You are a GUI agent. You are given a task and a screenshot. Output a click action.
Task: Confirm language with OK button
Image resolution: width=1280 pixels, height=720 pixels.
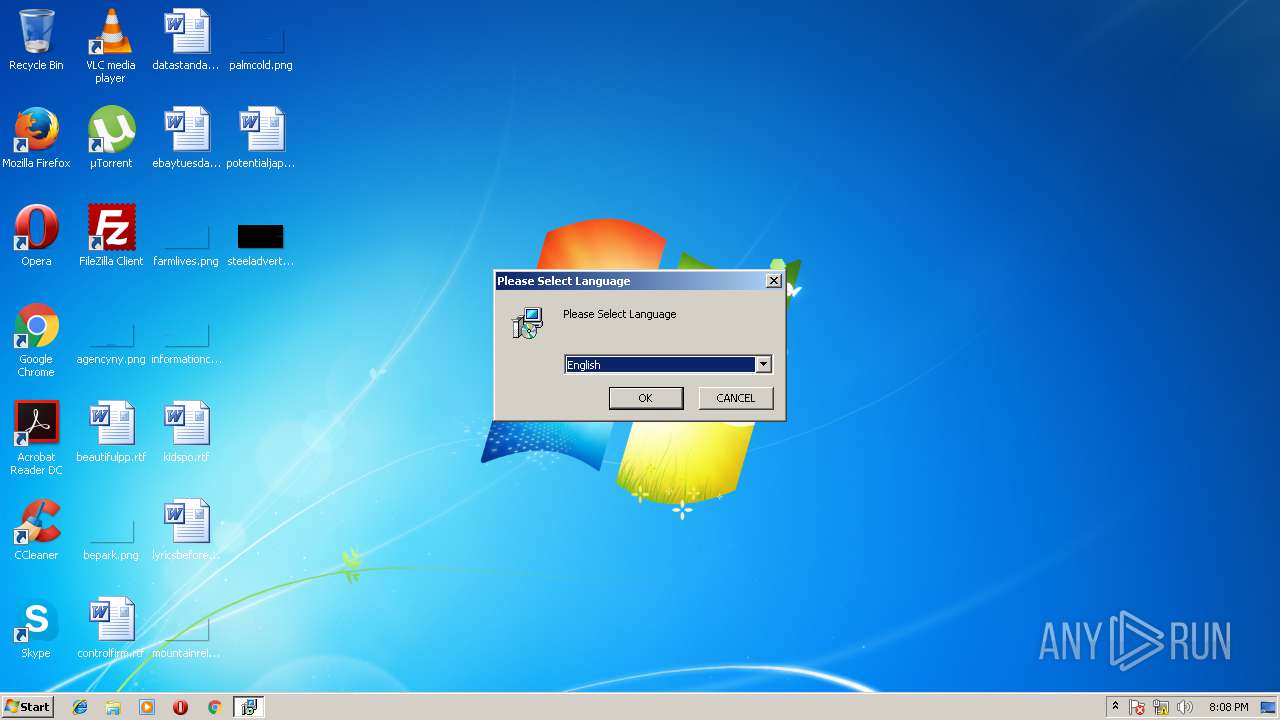click(646, 398)
